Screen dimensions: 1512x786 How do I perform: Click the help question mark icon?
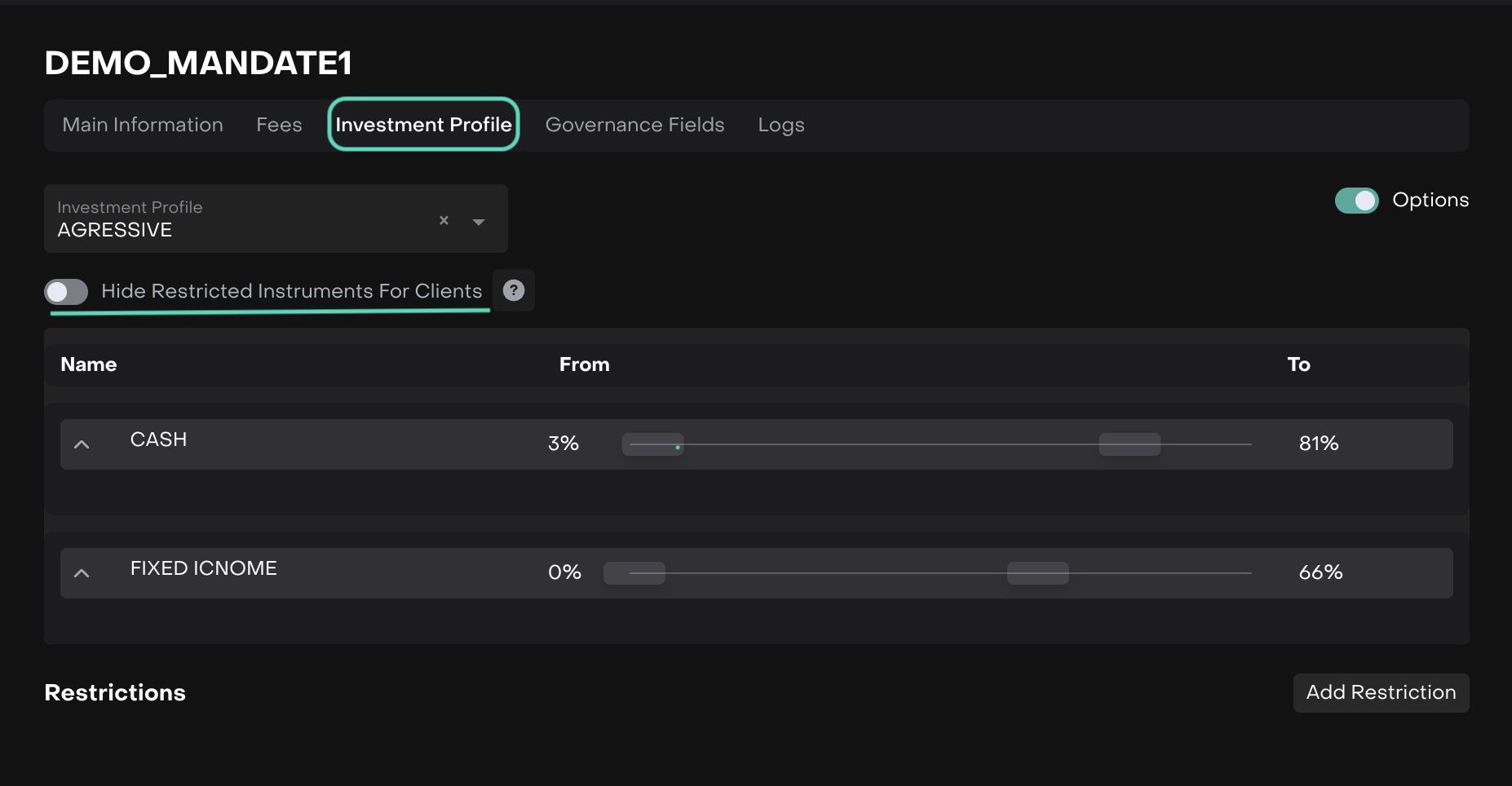click(x=514, y=290)
